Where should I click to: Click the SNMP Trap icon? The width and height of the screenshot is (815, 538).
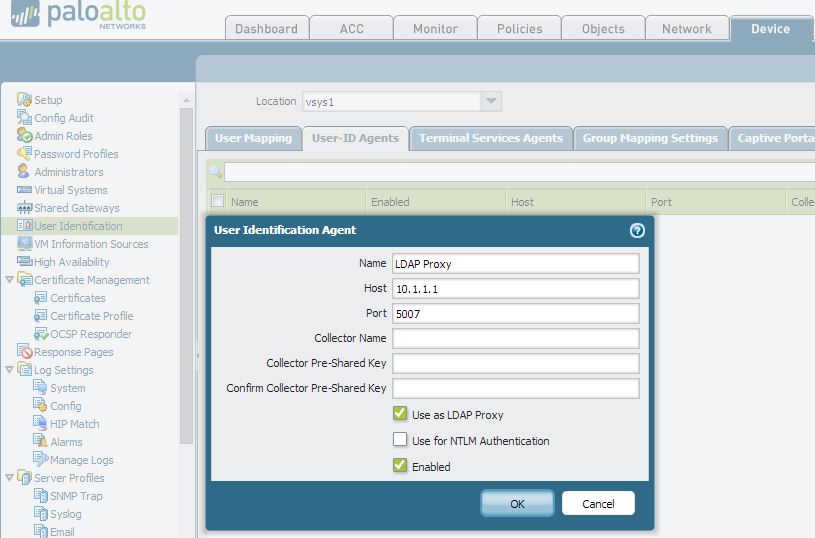tap(40, 495)
